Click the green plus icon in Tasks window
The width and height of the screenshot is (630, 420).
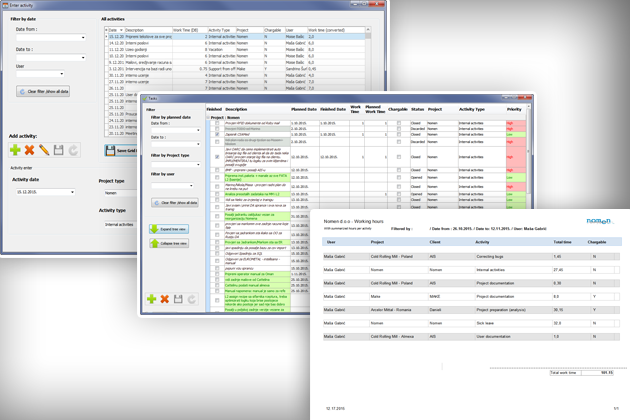coord(151,298)
